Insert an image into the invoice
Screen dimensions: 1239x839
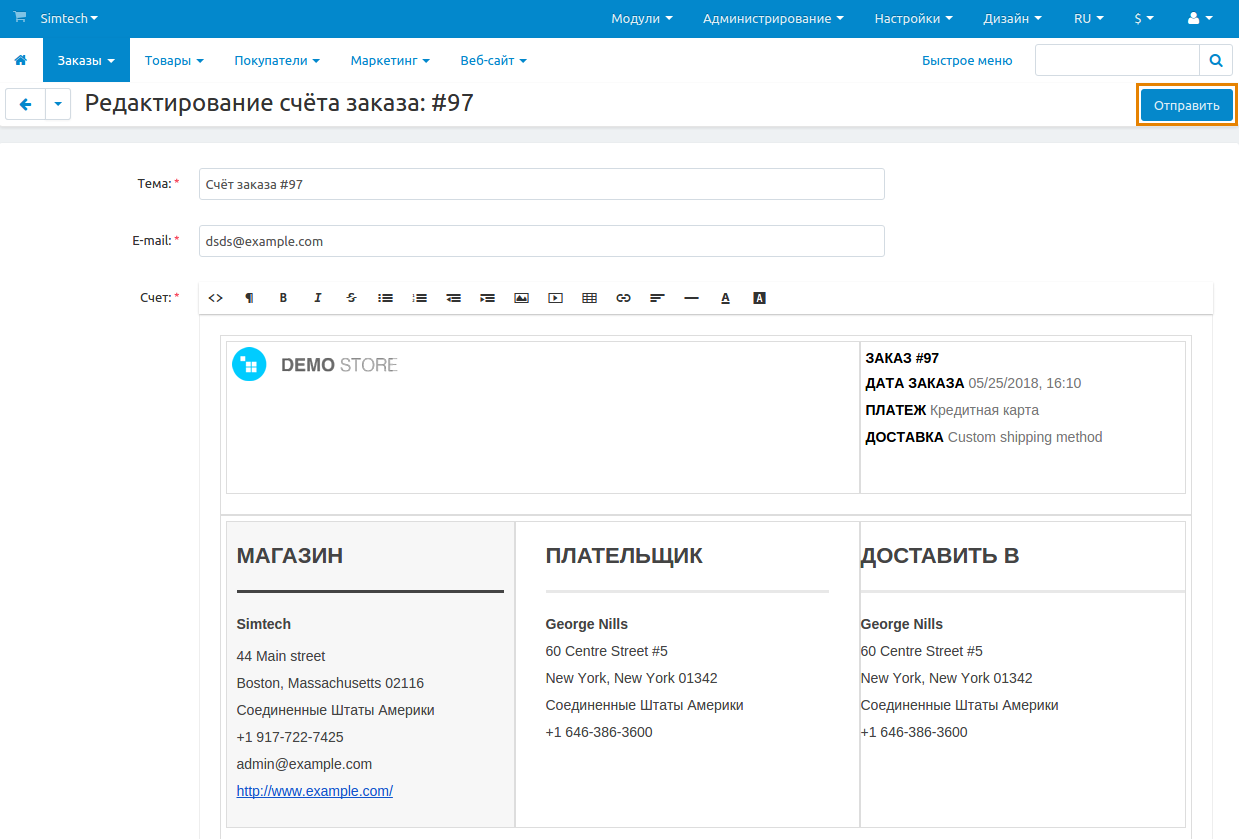pos(521,298)
